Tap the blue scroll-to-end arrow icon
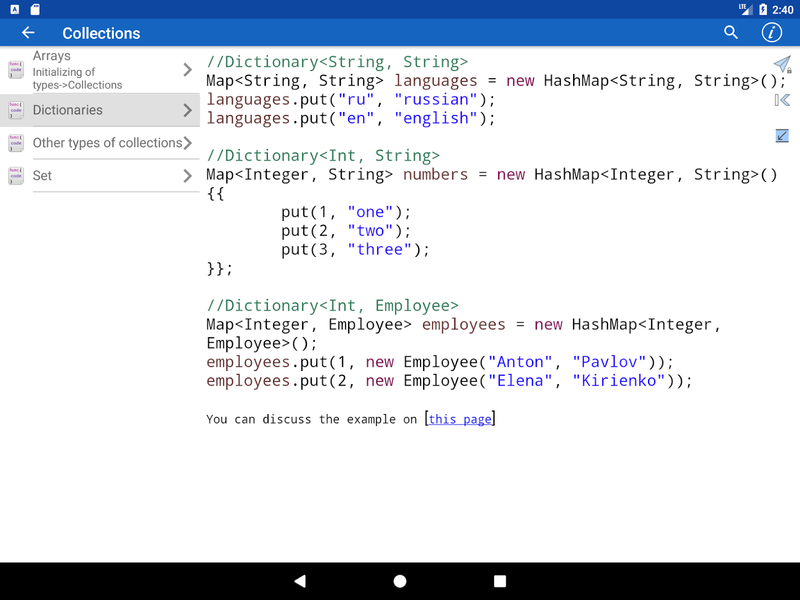This screenshot has height=600, width=800. tap(781, 135)
